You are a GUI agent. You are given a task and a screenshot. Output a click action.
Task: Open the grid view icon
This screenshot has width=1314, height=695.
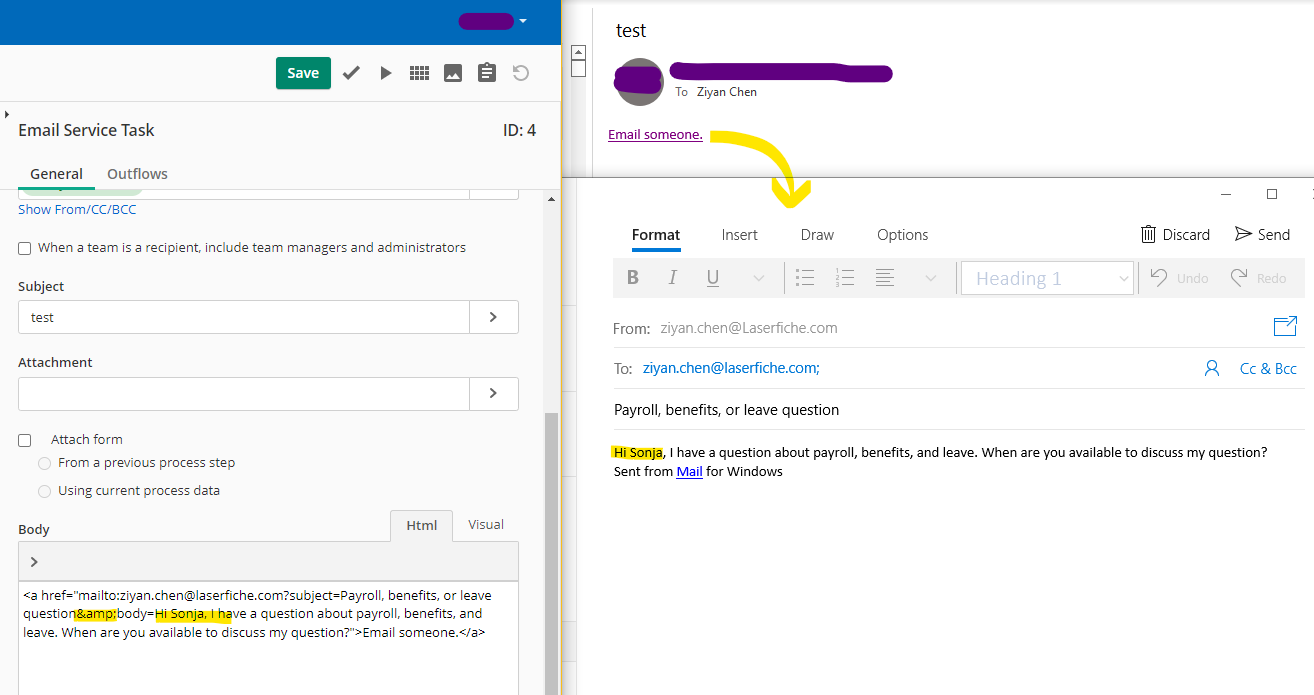(x=419, y=73)
